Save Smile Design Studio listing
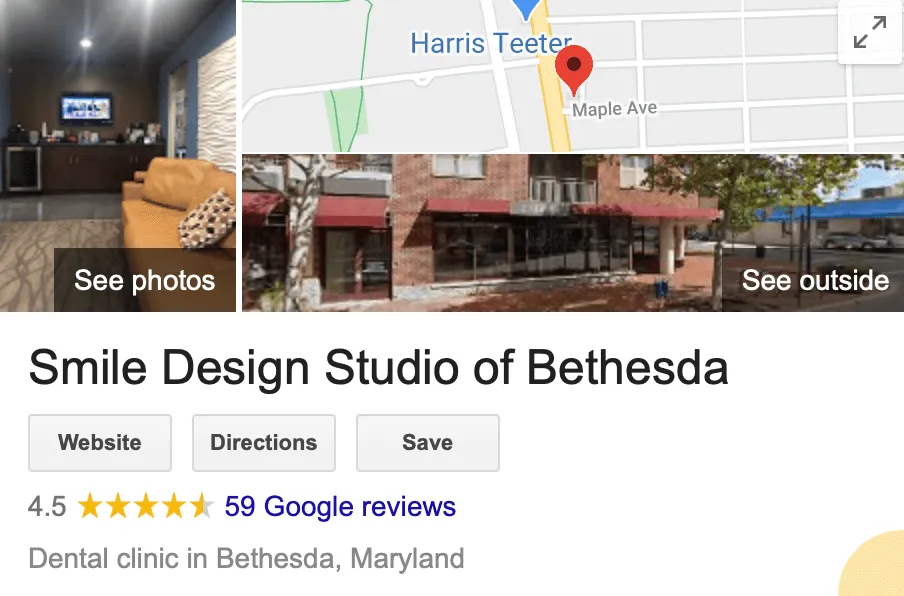 (x=428, y=443)
